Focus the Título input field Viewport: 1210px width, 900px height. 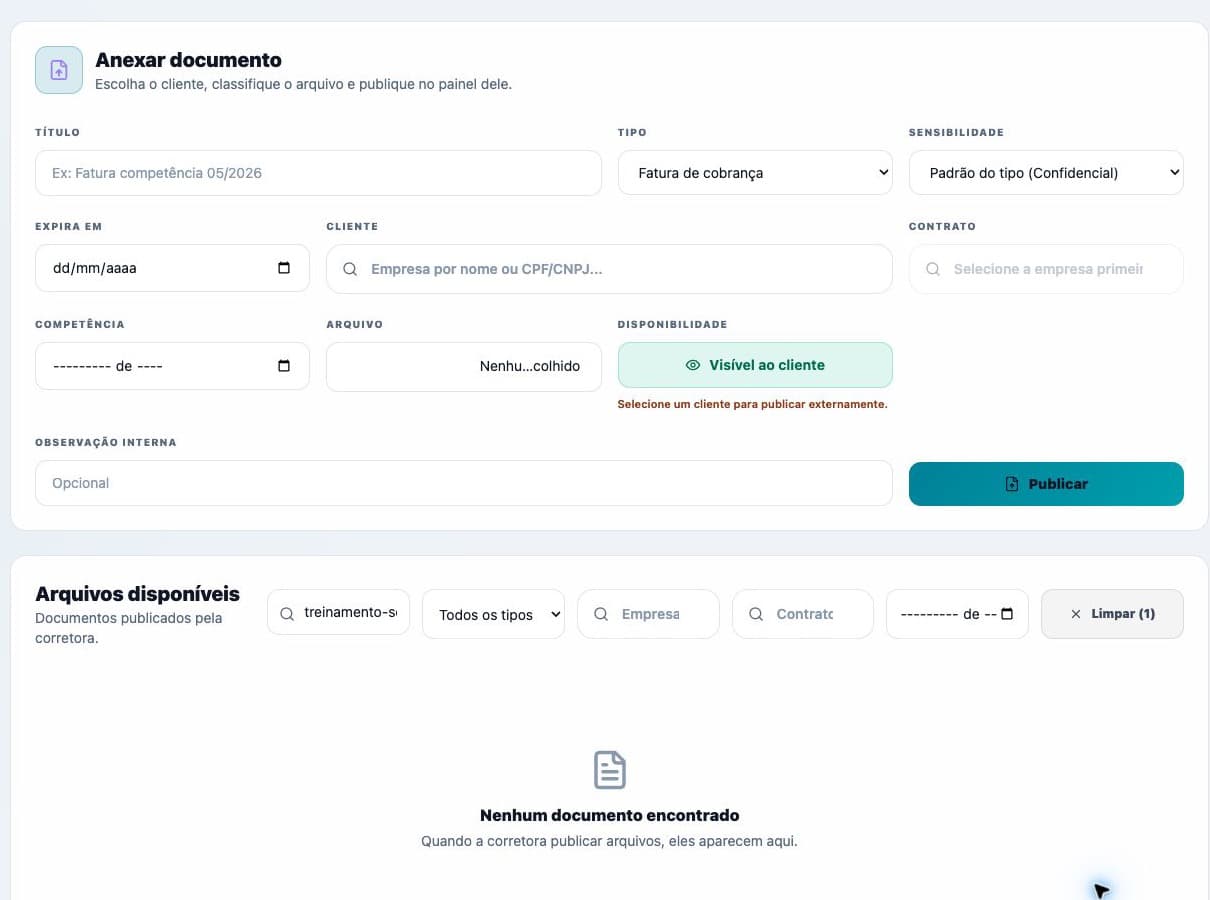pos(318,173)
